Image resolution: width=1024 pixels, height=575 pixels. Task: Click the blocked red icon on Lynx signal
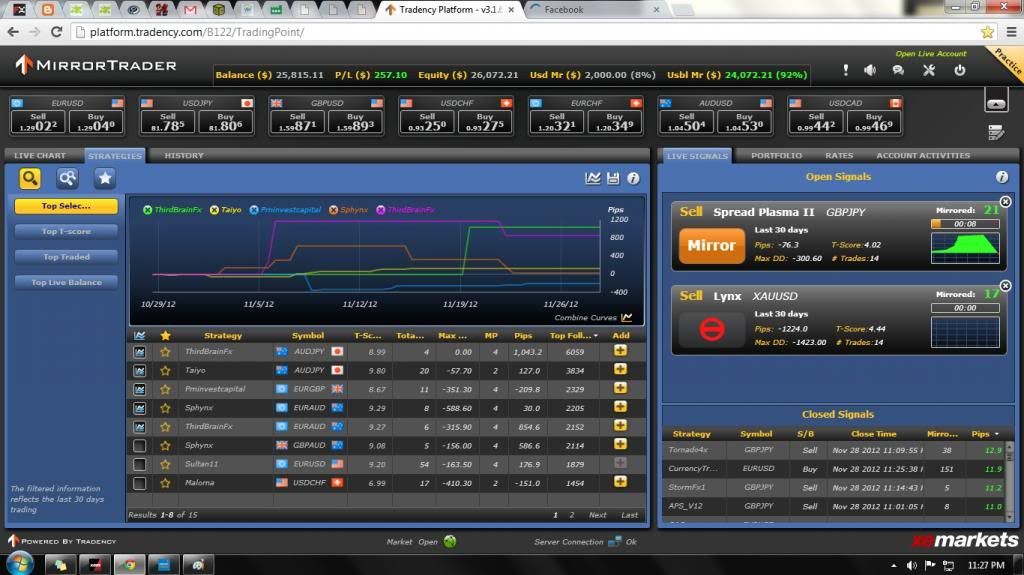pyautogui.click(x=712, y=329)
